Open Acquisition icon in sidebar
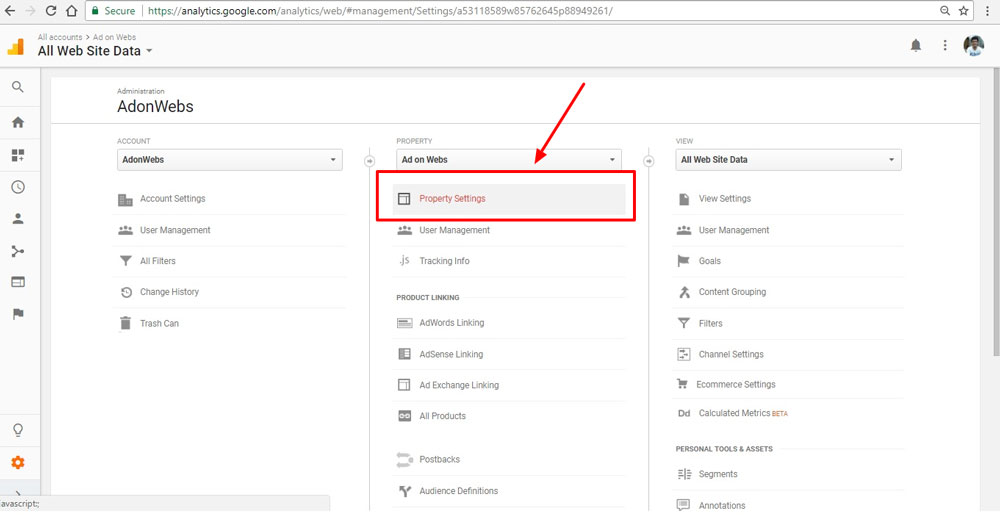The height and width of the screenshot is (515, 1000). click(x=18, y=251)
